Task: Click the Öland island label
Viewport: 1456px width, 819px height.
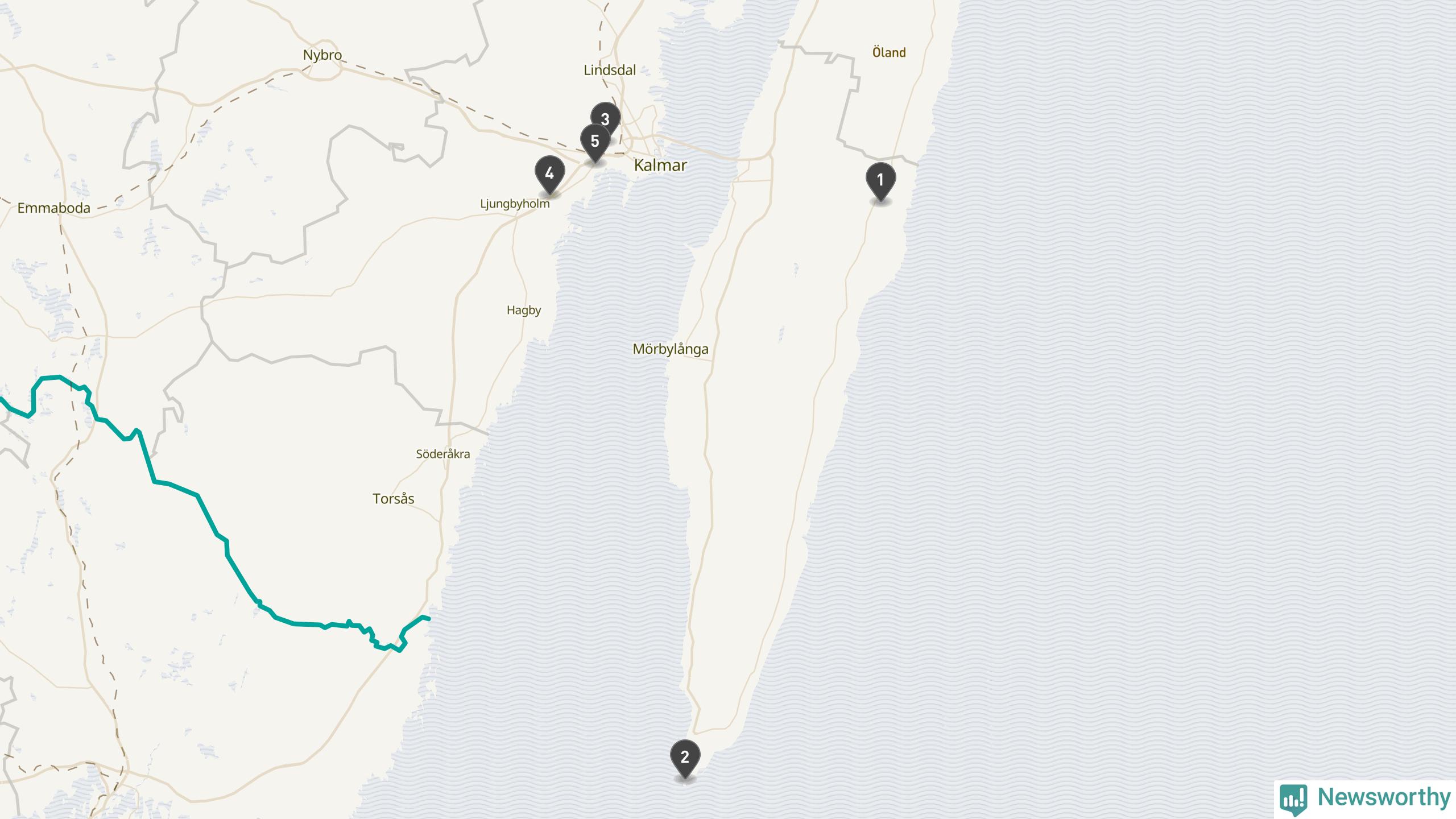Action: [889, 52]
